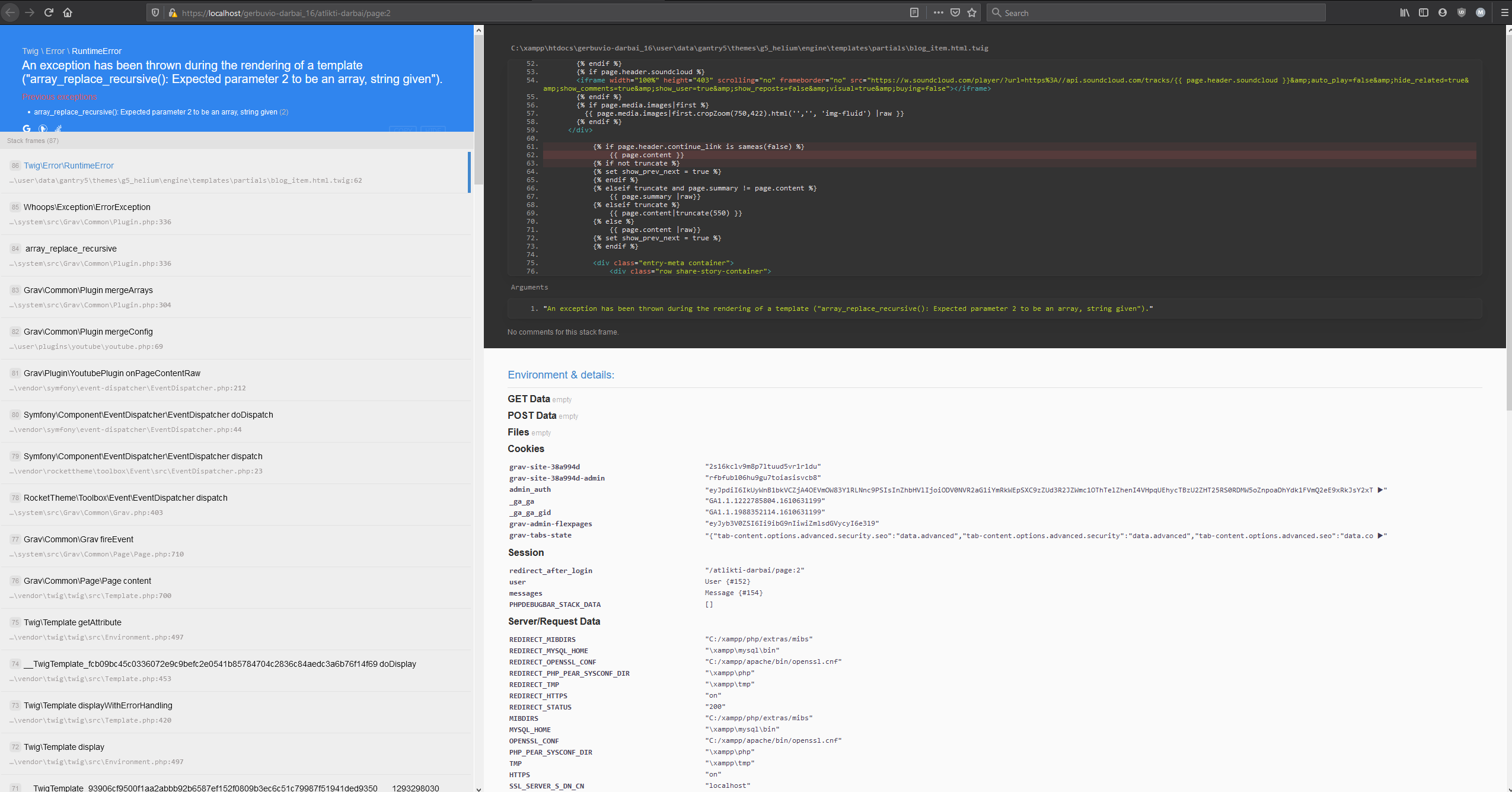Bookmark this page with the star
1512x792 pixels.
(x=971, y=12)
